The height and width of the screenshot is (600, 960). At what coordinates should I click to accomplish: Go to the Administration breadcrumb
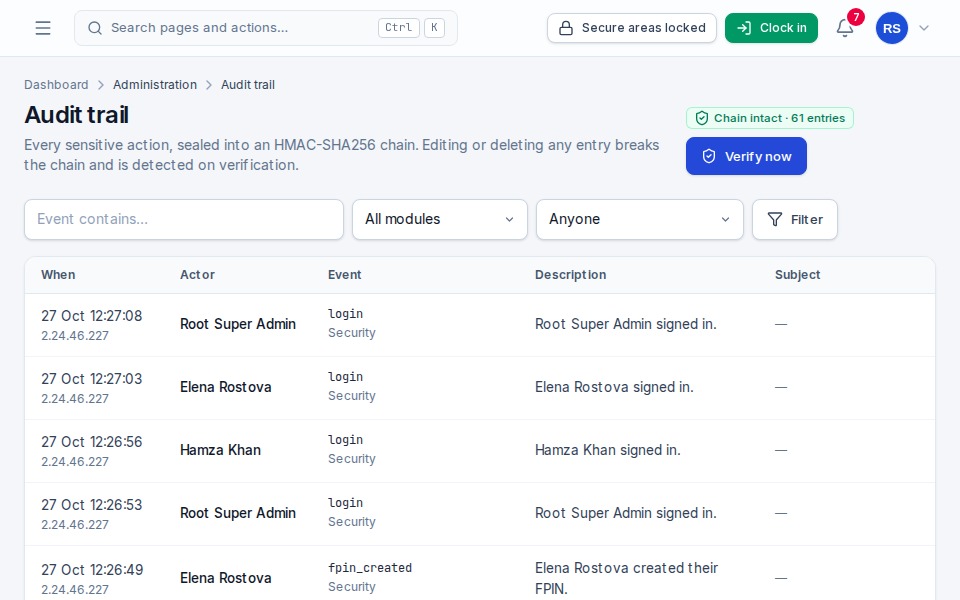click(x=155, y=84)
